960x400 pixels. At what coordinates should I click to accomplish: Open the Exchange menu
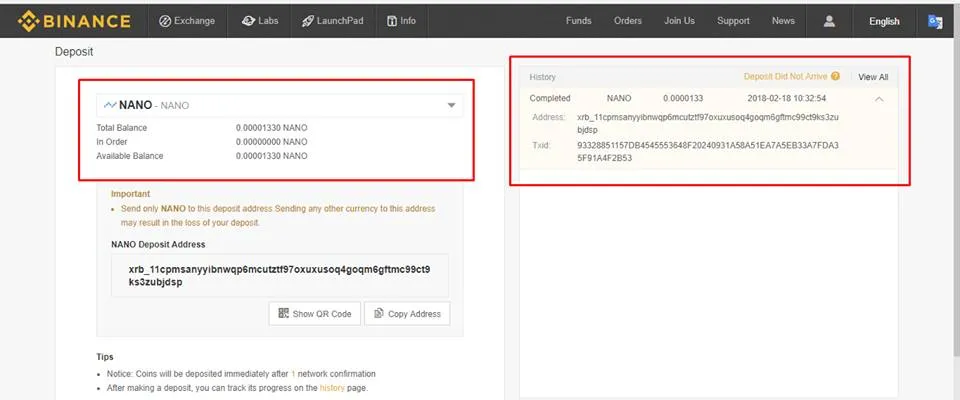point(187,21)
